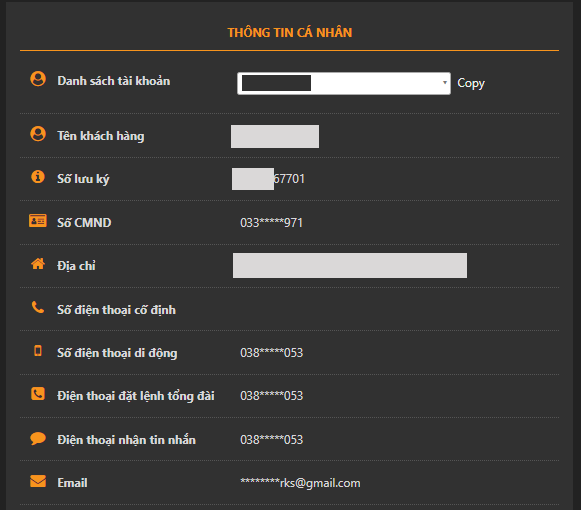Click the info icon beside Số lưu ký
581x510 pixels.
click(x=38, y=177)
